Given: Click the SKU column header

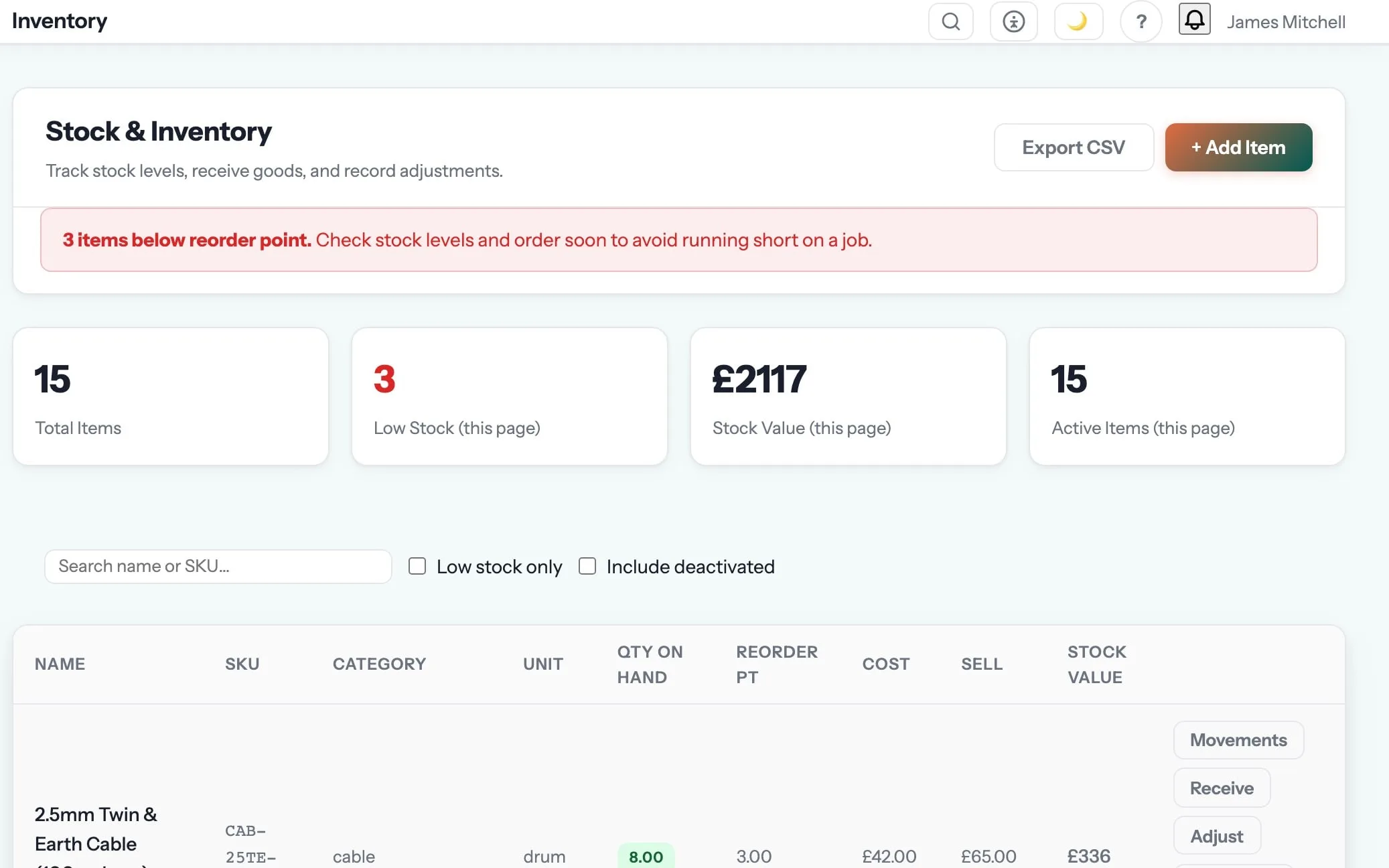Looking at the screenshot, I should 242,664.
